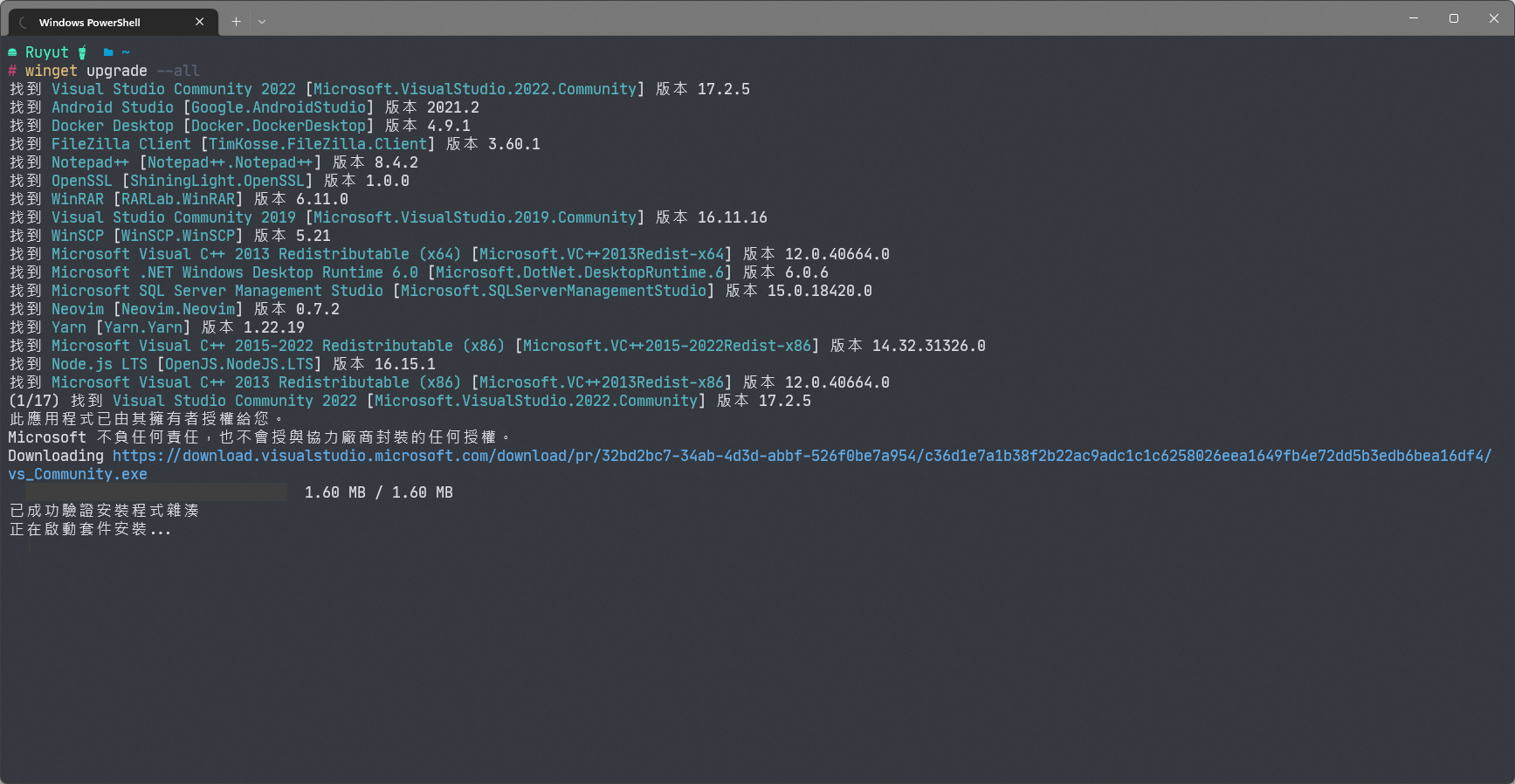
Task: Click version number 14.32.31326.0
Action: click(929, 346)
